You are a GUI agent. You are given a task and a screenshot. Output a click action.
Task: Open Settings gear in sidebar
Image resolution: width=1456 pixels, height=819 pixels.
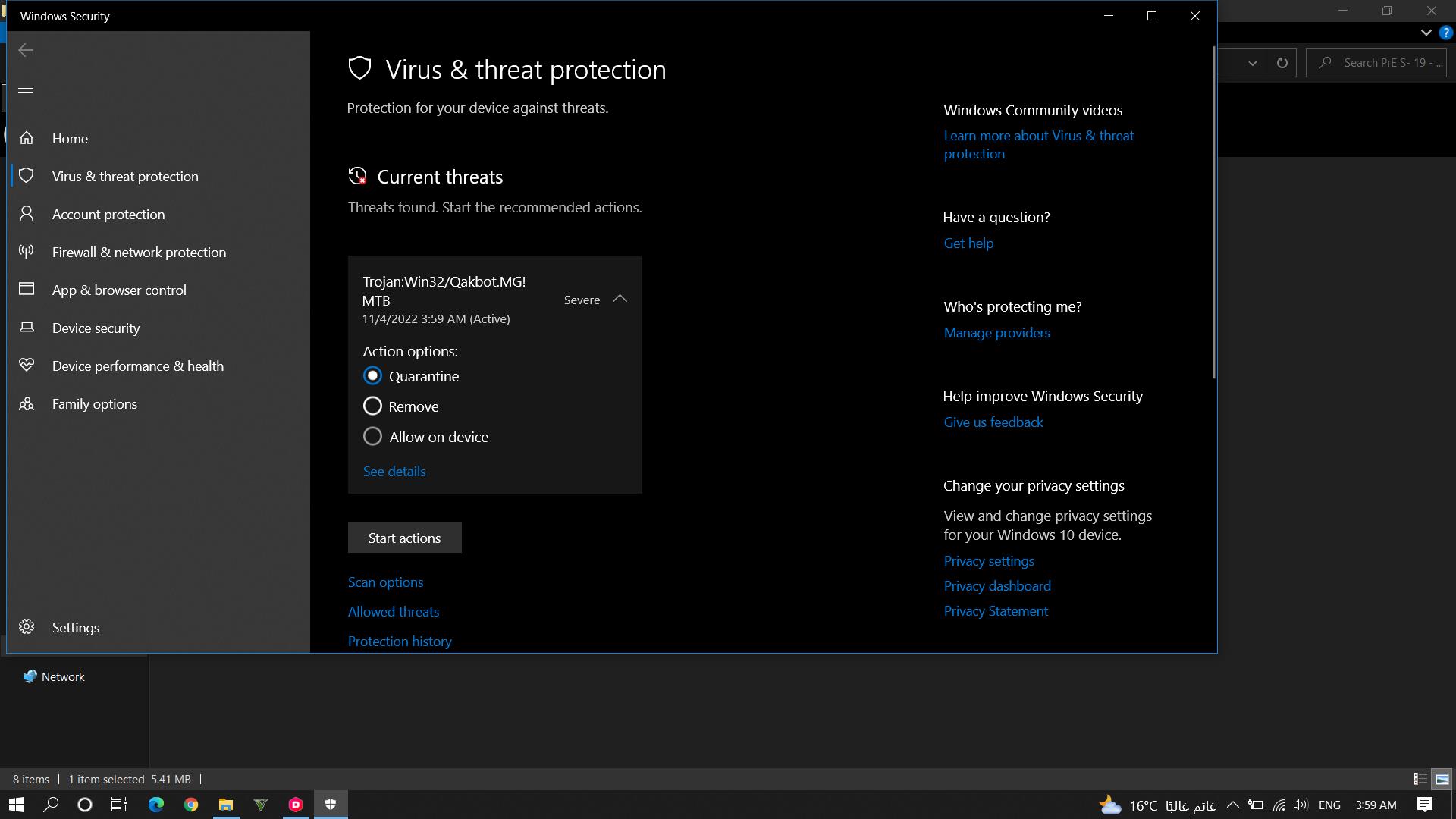point(27,627)
